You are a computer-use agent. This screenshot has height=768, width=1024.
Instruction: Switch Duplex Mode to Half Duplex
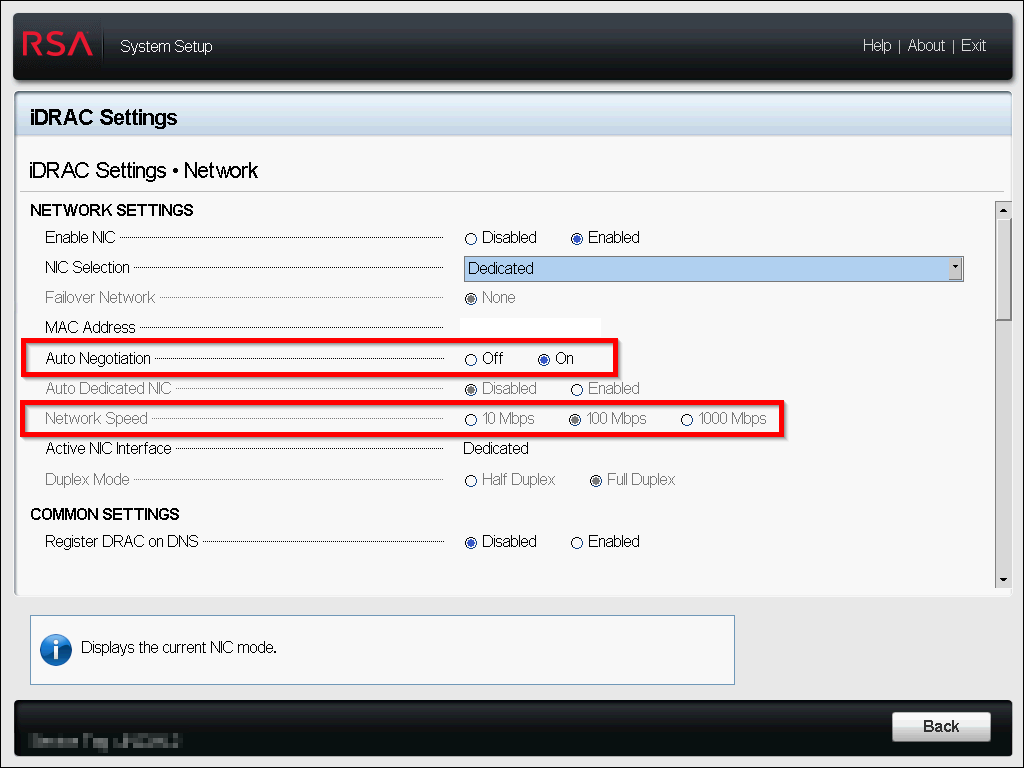tap(470, 480)
